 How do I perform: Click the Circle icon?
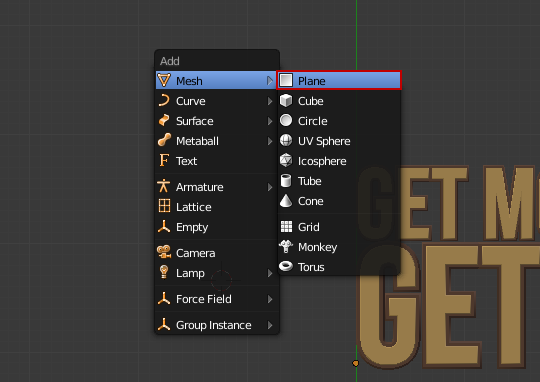coord(286,120)
